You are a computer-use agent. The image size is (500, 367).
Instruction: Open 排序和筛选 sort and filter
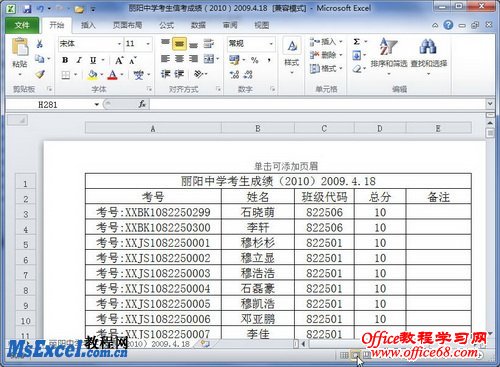click(389, 56)
